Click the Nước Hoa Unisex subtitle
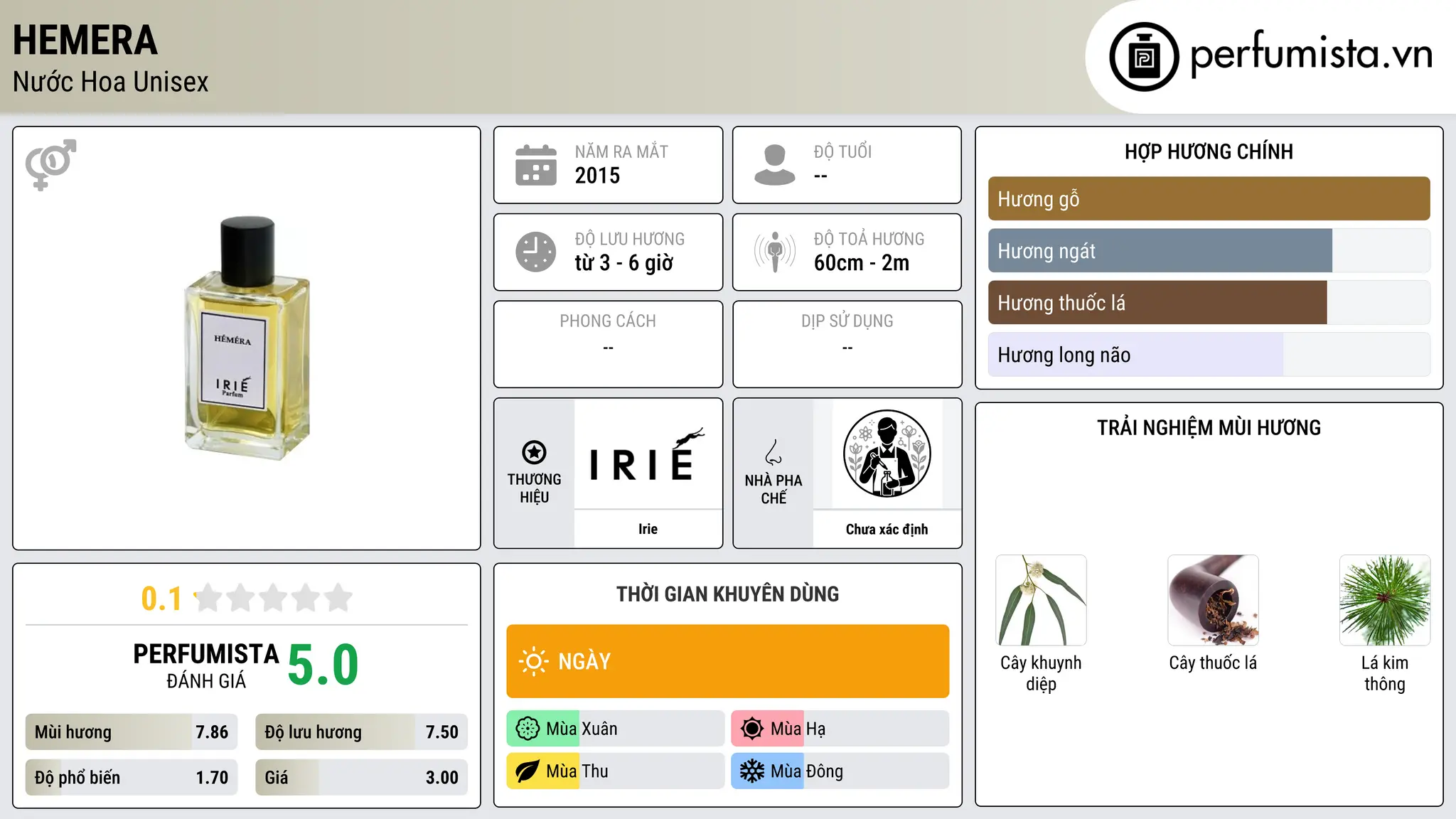1456x819 pixels. 111,82
